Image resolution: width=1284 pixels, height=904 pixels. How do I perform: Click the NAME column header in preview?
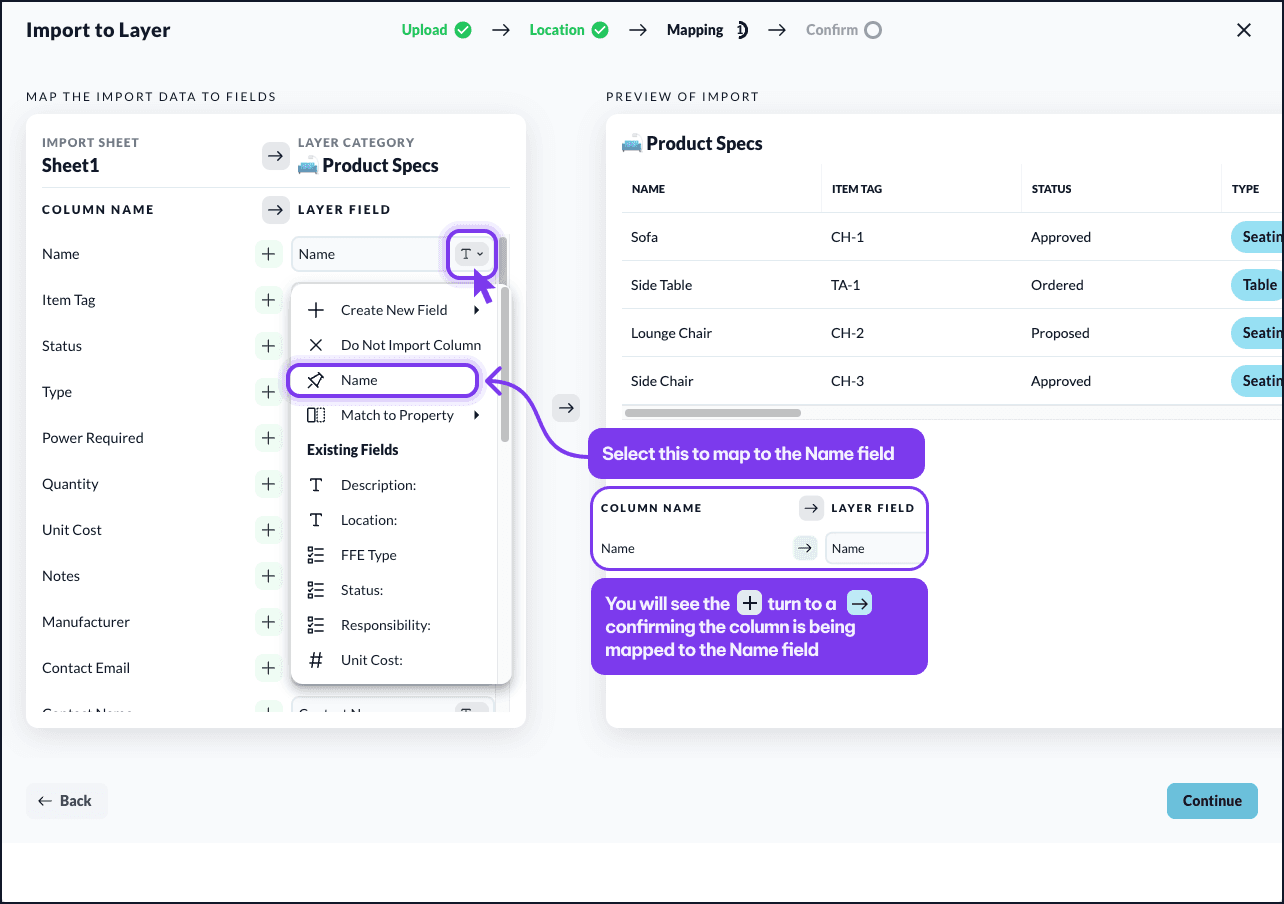[649, 189]
